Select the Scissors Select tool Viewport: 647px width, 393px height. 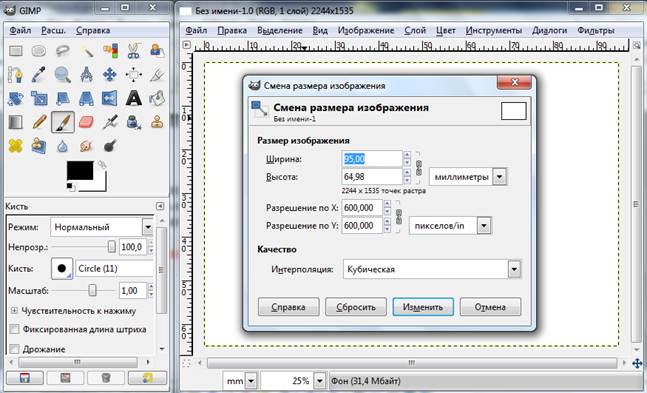tap(134, 51)
